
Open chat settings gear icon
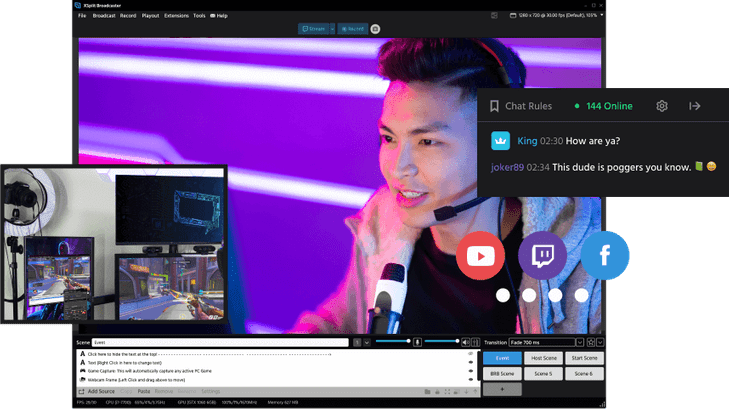(662, 106)
